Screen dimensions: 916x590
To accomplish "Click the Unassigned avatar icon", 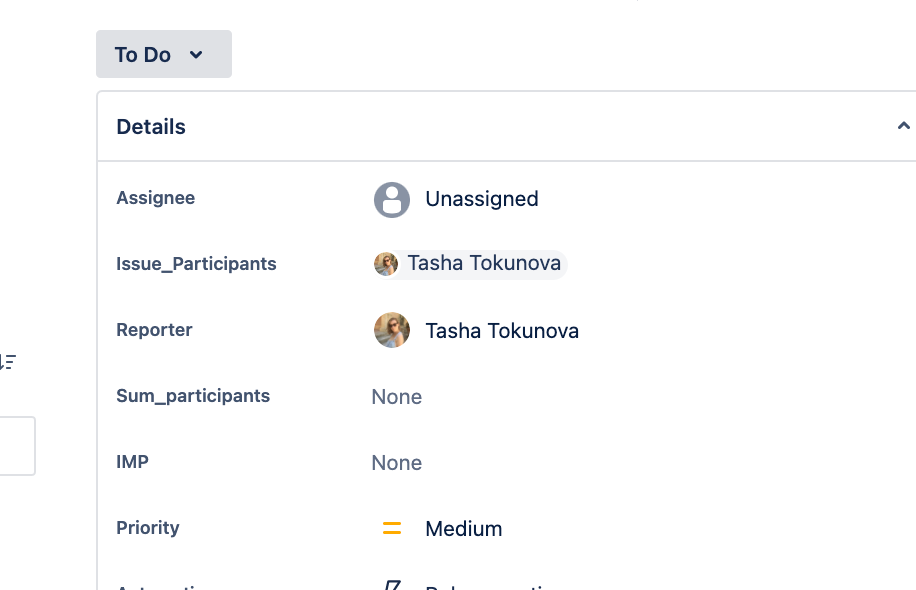I will pyautogui.click(x=392, y=199).
